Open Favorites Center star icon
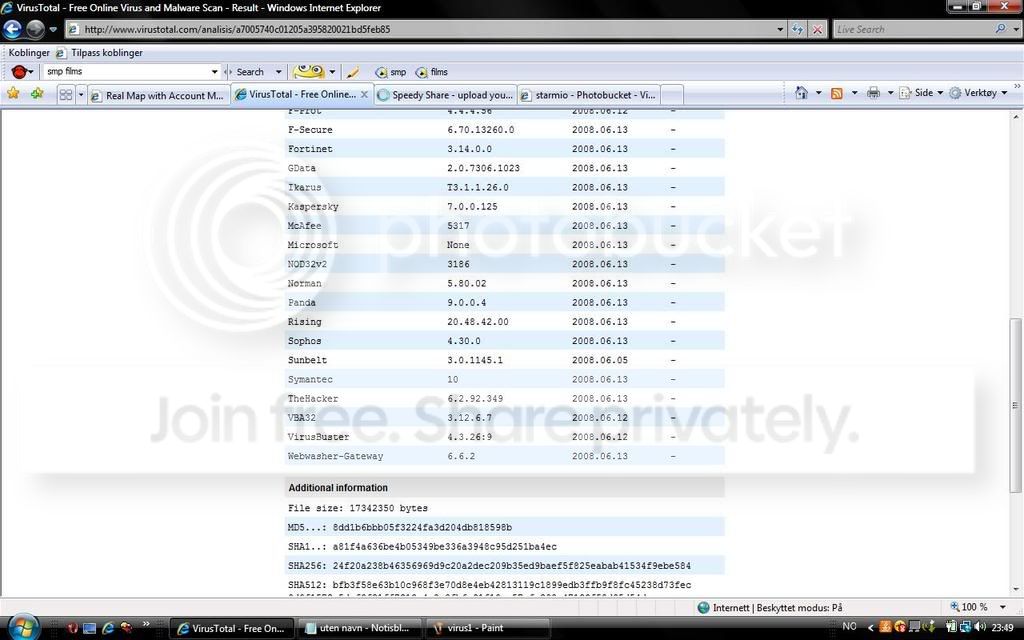The width and height of the screenshot is (1024, 640). point(13,93)
